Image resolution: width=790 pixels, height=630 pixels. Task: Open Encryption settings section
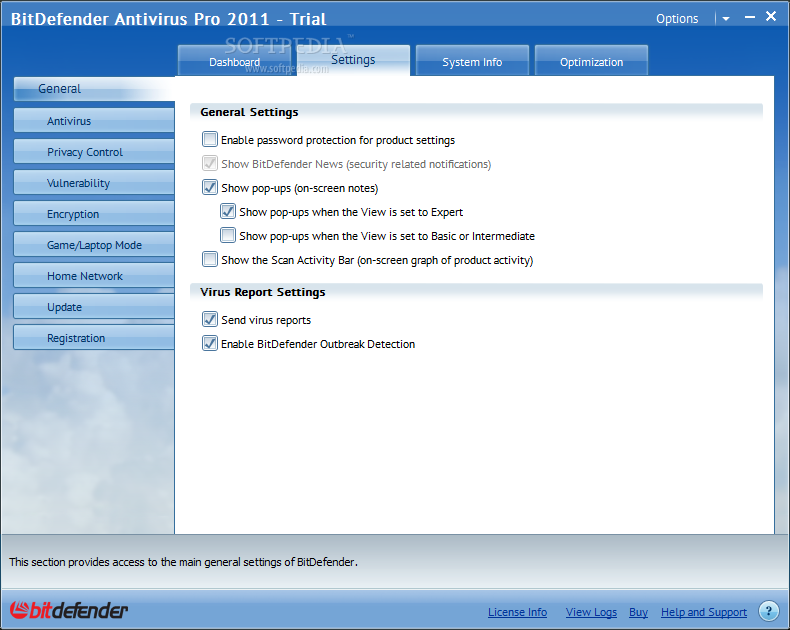94,214
